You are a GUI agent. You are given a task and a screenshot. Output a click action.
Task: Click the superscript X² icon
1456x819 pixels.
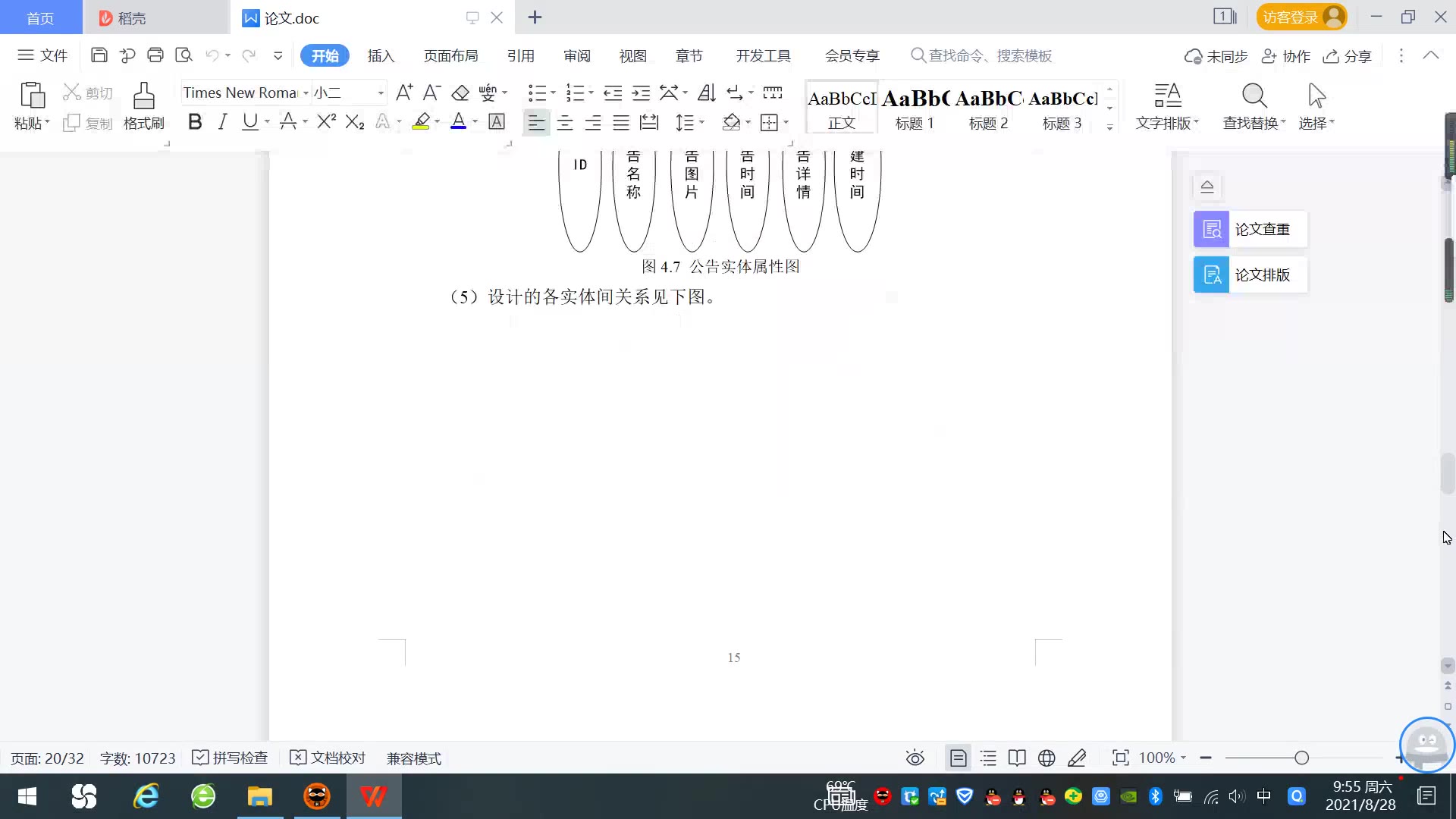326,122
